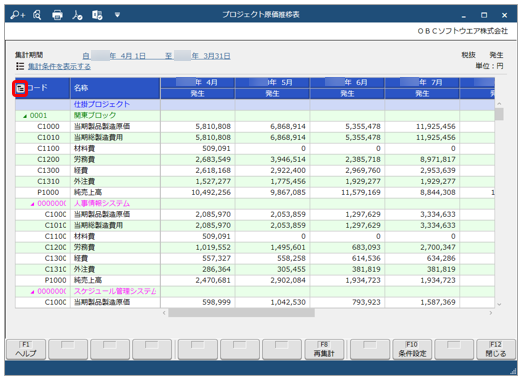522x382 pixels.
Task: Click the C1200 code under 関東ブロック
Action: coord(48,160)
